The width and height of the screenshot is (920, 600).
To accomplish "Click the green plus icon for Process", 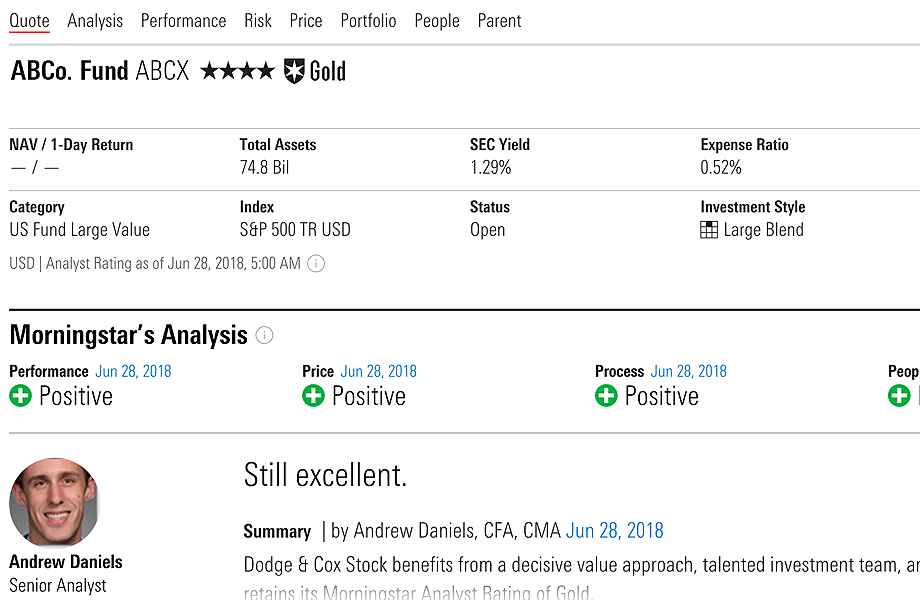I will pos(606,396).
